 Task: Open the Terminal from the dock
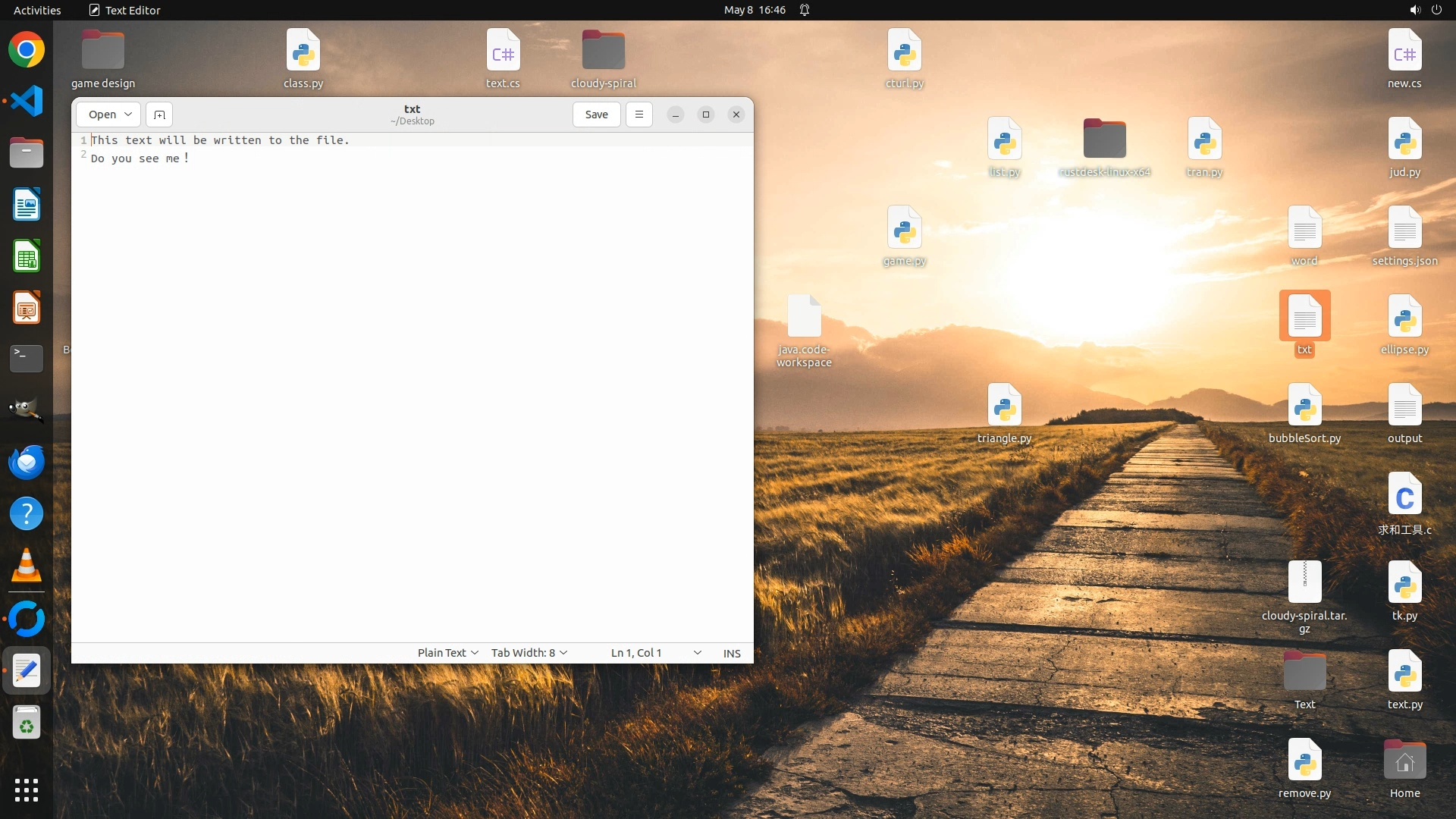tap(27, 357)
